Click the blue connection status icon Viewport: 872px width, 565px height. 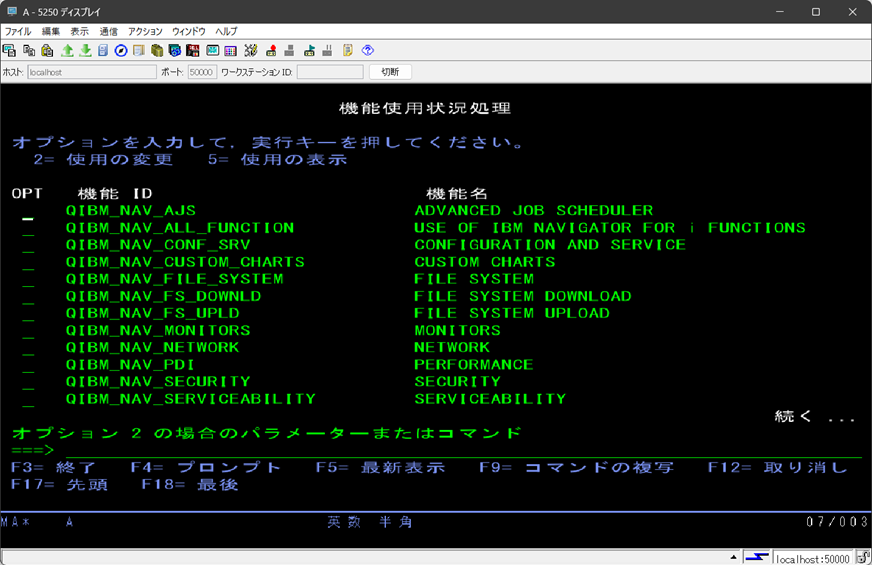coord(759,557)
